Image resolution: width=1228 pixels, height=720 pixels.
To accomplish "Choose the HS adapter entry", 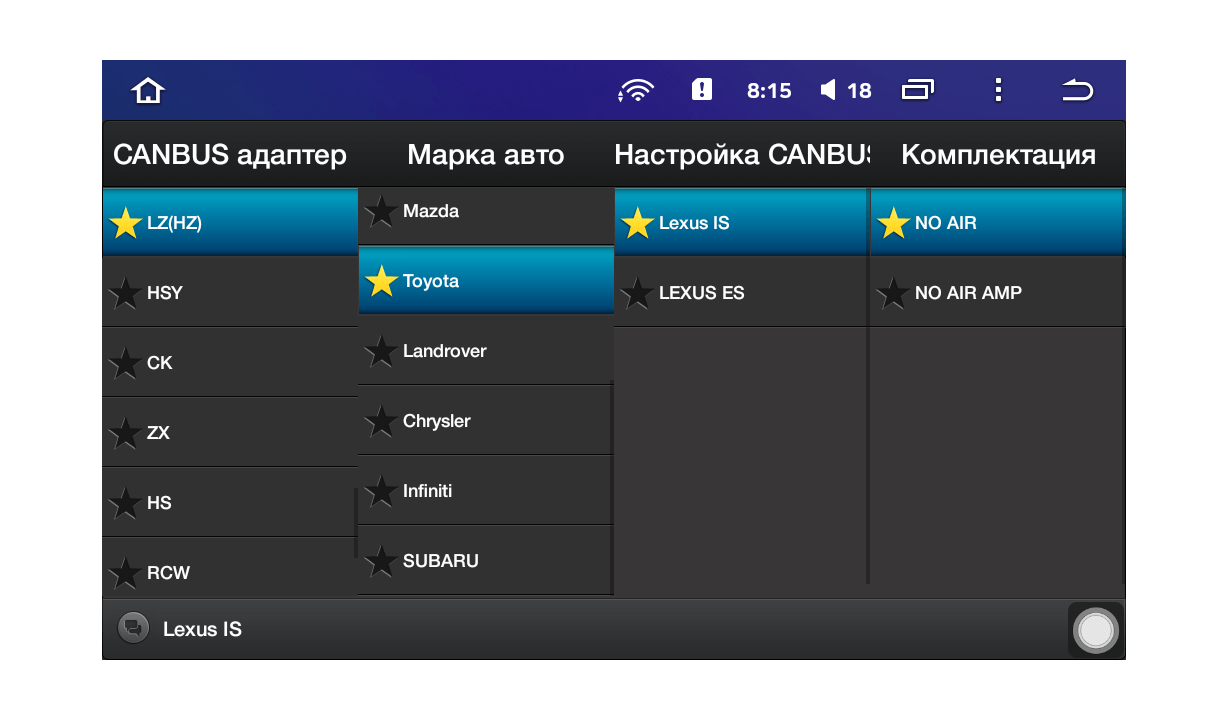I will (230, 502).
